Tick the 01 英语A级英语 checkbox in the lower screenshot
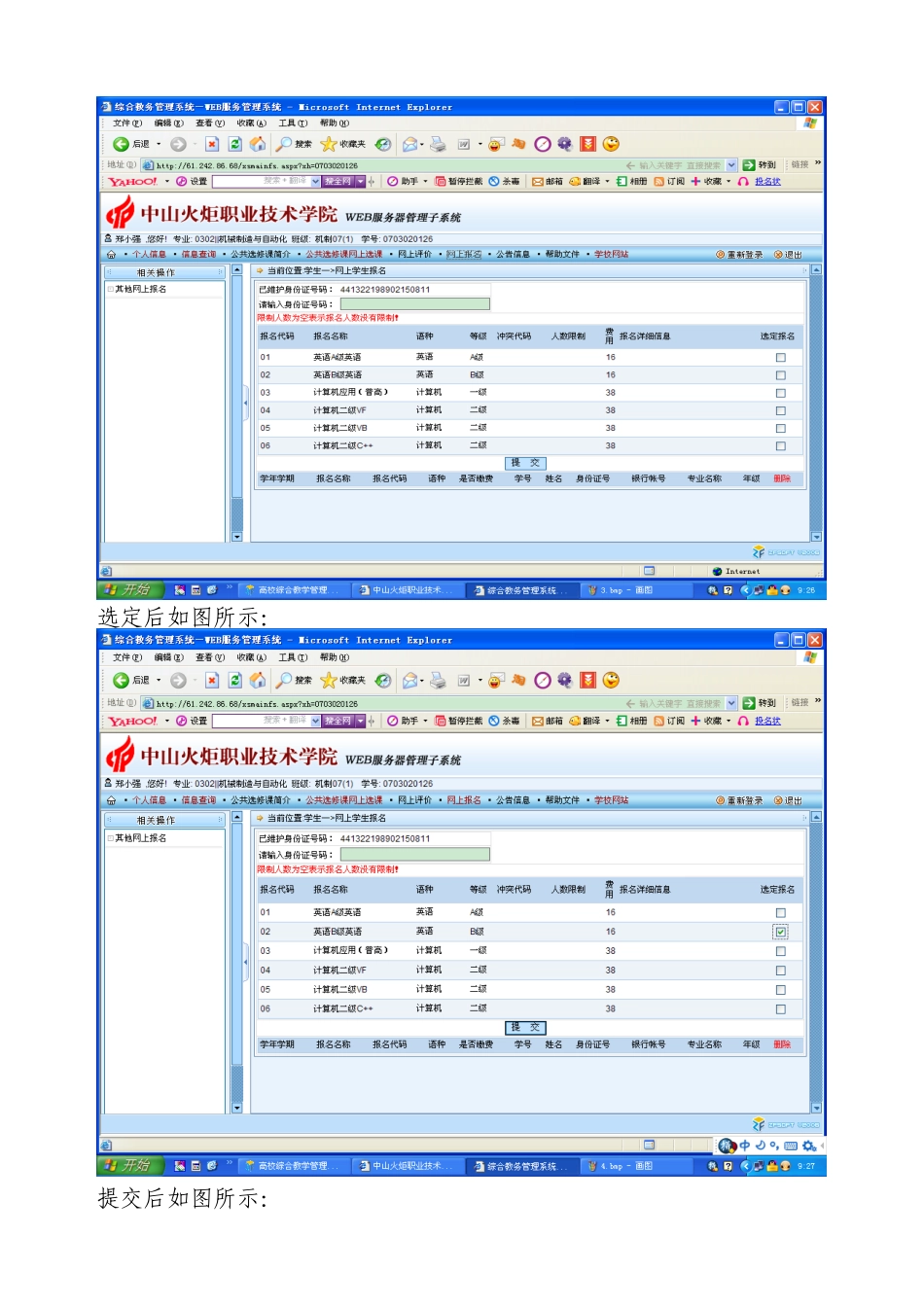This screenshot has height=1307, width=924. click(780, 912)
